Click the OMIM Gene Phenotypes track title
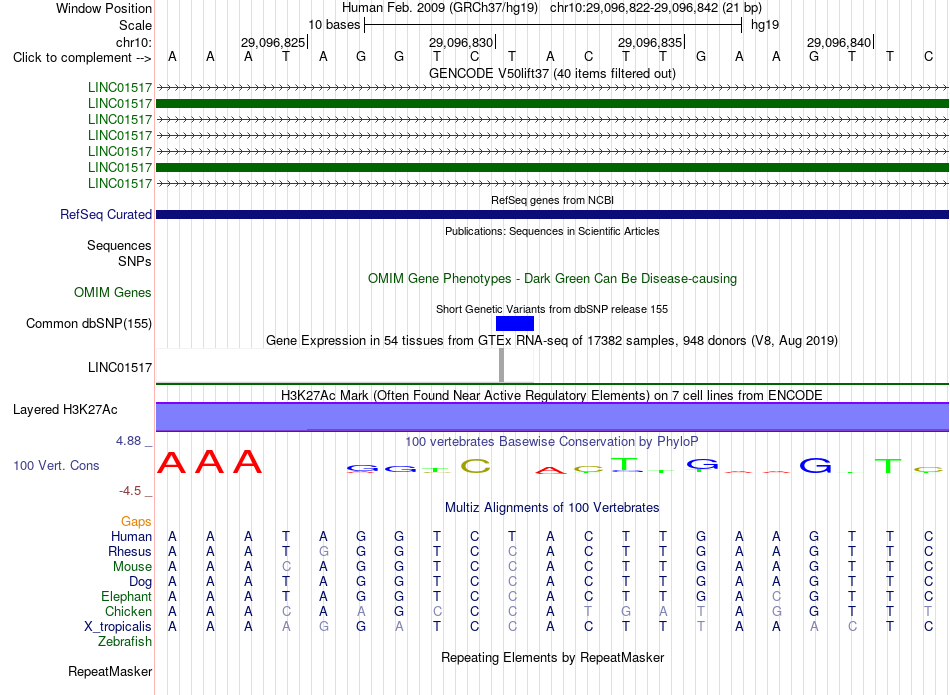This screenshot has height=695, width=950. pos(552,279)
